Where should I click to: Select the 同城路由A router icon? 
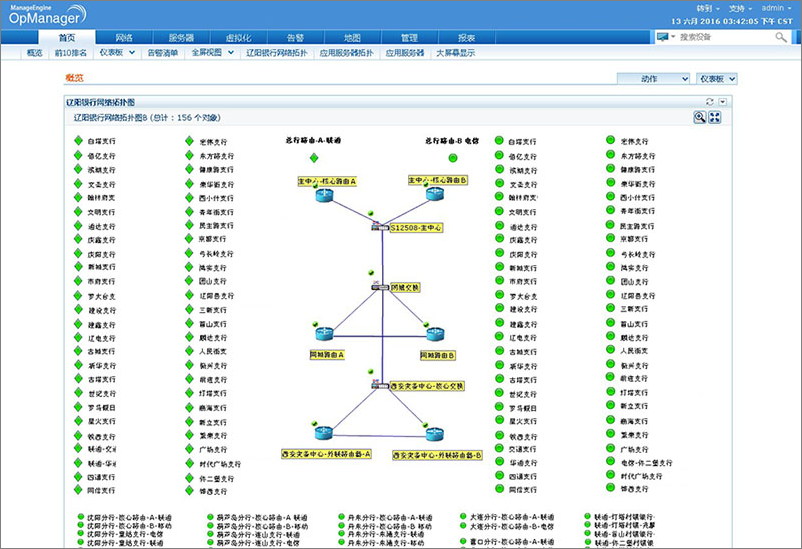pyautogui.click(x=324, y=334)
